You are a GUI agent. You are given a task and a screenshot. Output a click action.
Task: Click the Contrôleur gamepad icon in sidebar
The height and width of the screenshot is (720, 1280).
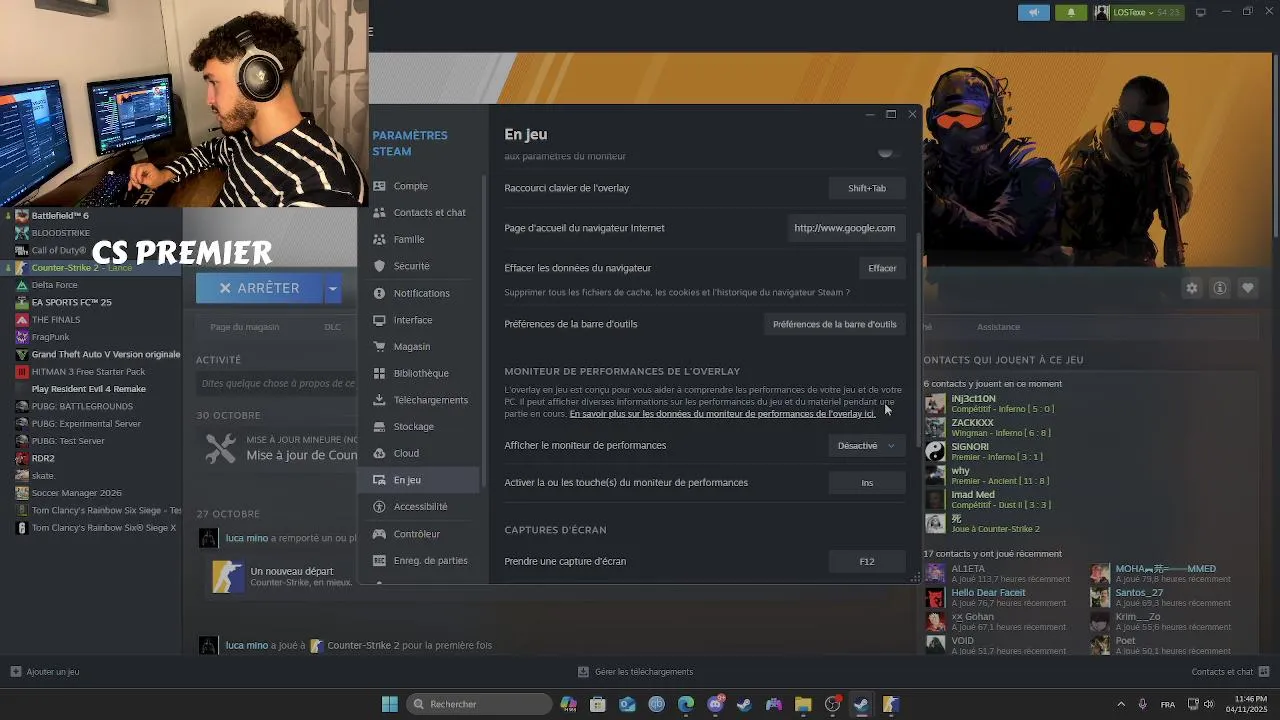coord(379,534)
